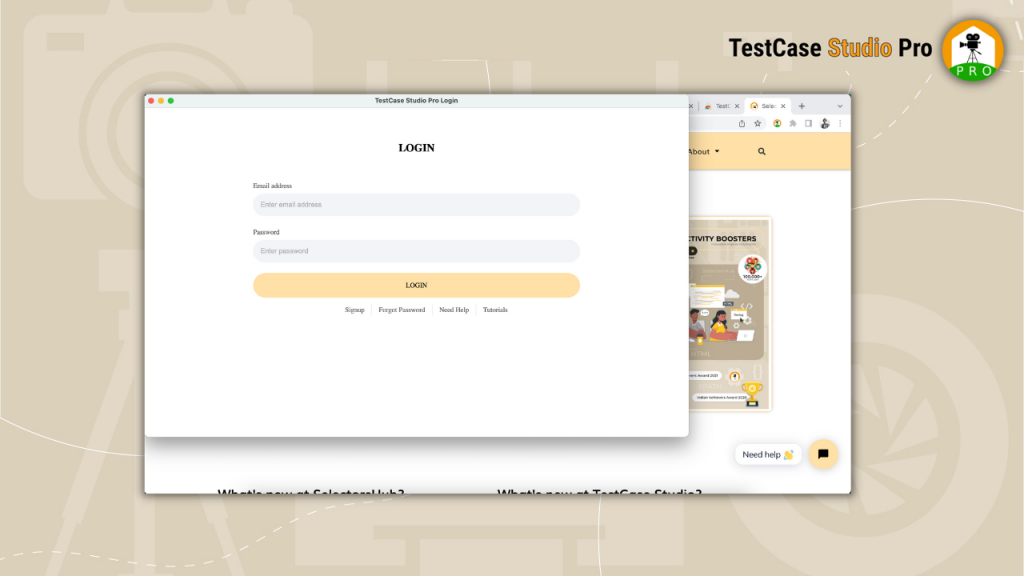The height and width of the screenshot is (576, 1024).
Task: Close the TestCase Studio Pro Login window
Action: 151,101
